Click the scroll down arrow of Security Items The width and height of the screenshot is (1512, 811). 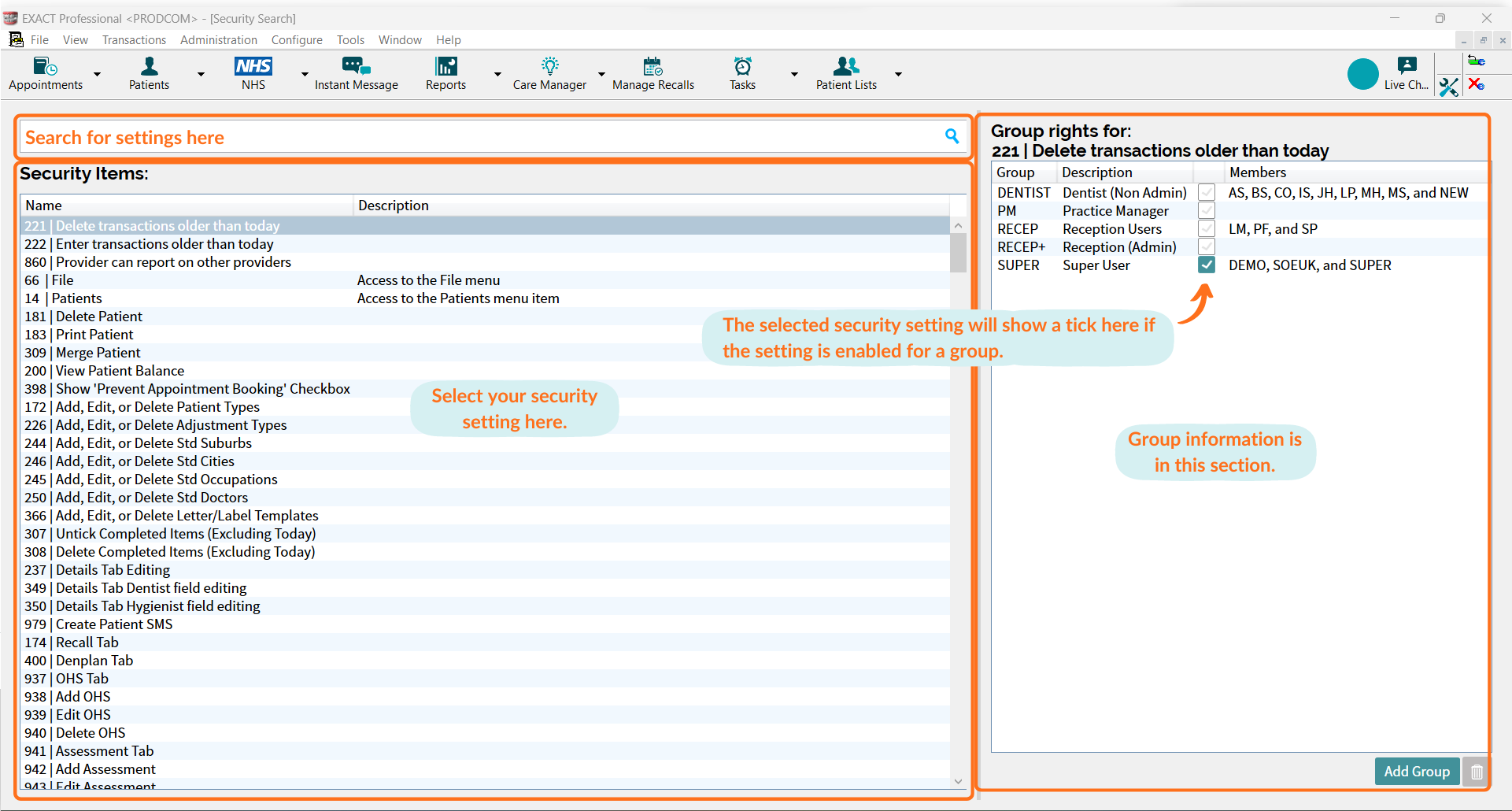tap(958, 781)
